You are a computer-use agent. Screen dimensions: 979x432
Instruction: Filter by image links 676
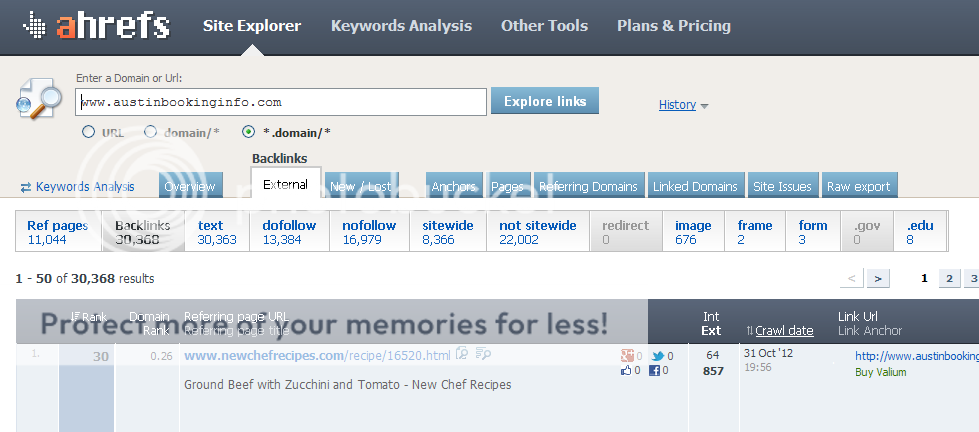click(x=693, y=232)
